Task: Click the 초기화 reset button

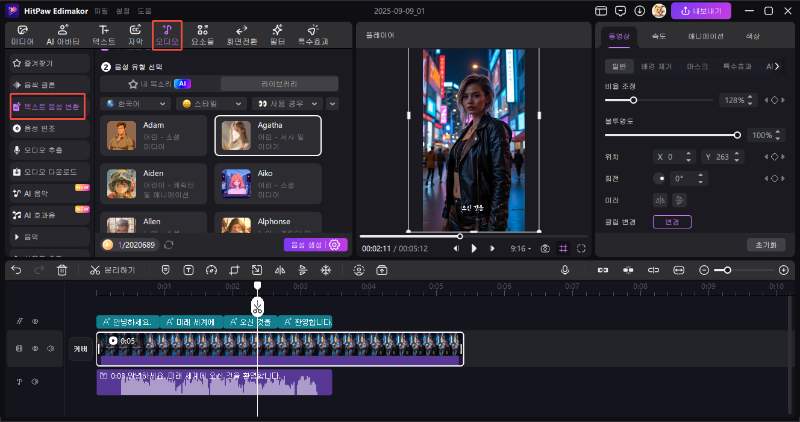Action: click(766, 245)
